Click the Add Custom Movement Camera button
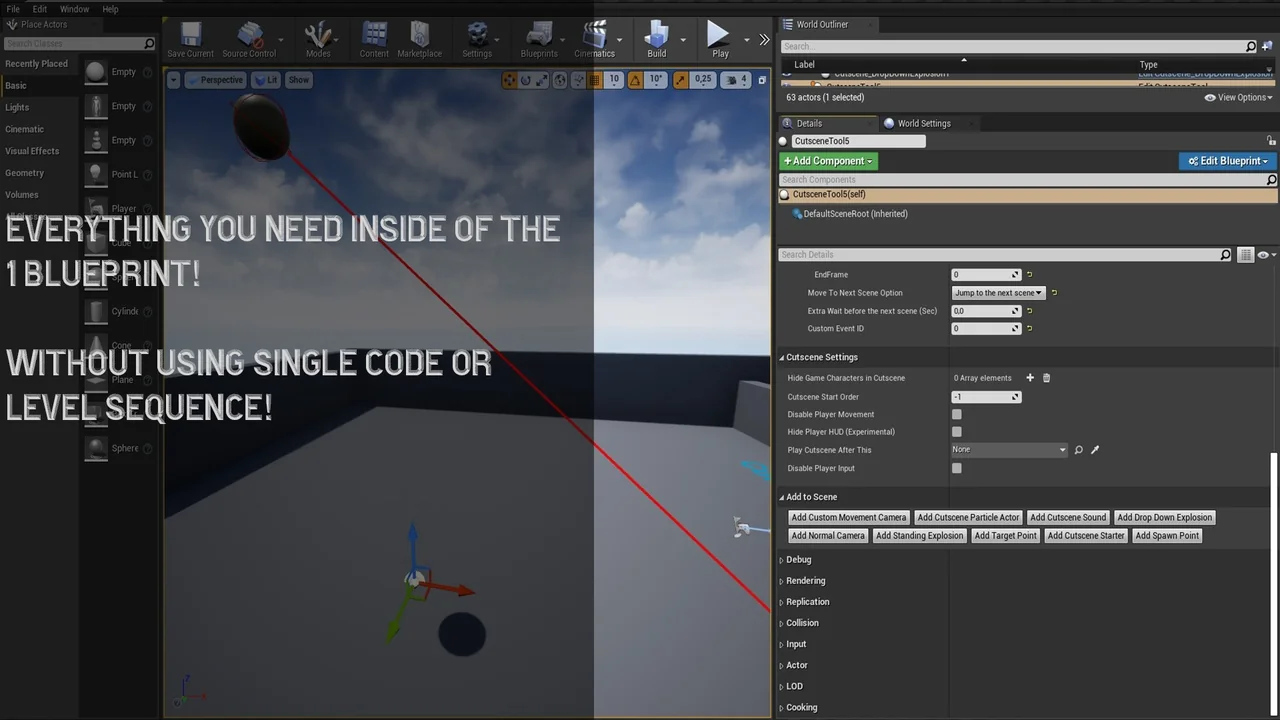Viewport: 1280px width, 720px height. pyautogui.click(x=848, y=518)
